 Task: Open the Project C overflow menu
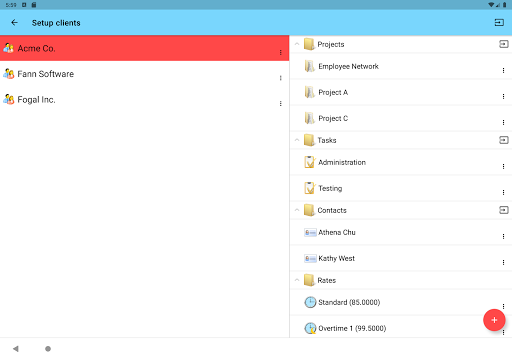(x=503, y=122)
